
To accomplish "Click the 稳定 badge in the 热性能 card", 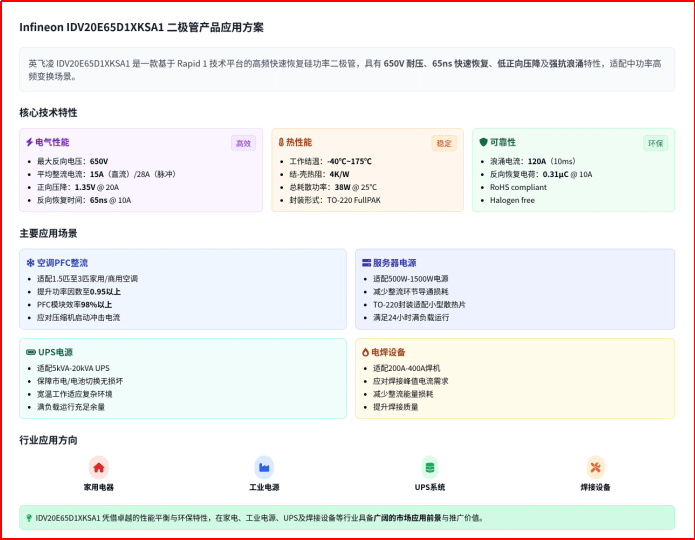I will pos(444,143).
